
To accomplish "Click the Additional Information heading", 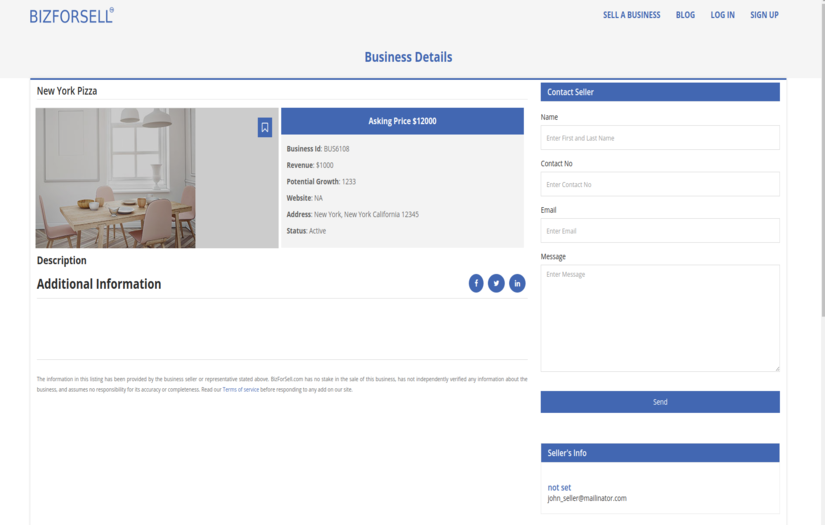I will [99, 284].
